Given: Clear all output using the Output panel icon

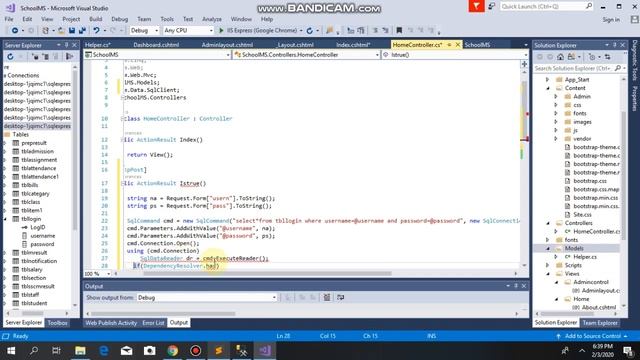Looking at the screenshot, I should click(327, 298).
